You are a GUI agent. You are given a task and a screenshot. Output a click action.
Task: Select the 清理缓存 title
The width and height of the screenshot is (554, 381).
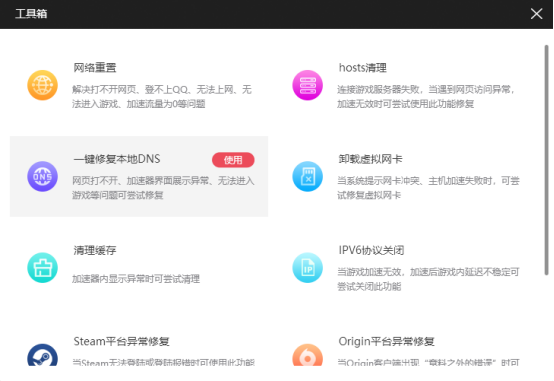pyautogui.click(x=95, y=250)
